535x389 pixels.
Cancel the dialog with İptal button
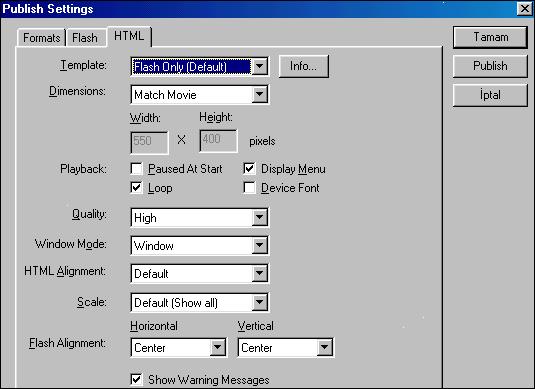(x=490, y=95)
